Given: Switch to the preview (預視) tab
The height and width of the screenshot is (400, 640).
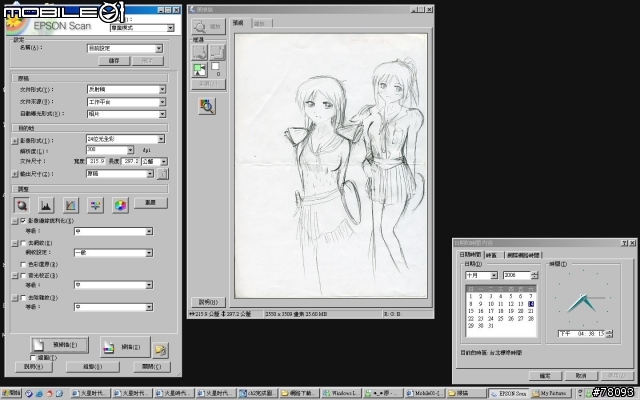Looking at the screenshot, I should 239,23.
